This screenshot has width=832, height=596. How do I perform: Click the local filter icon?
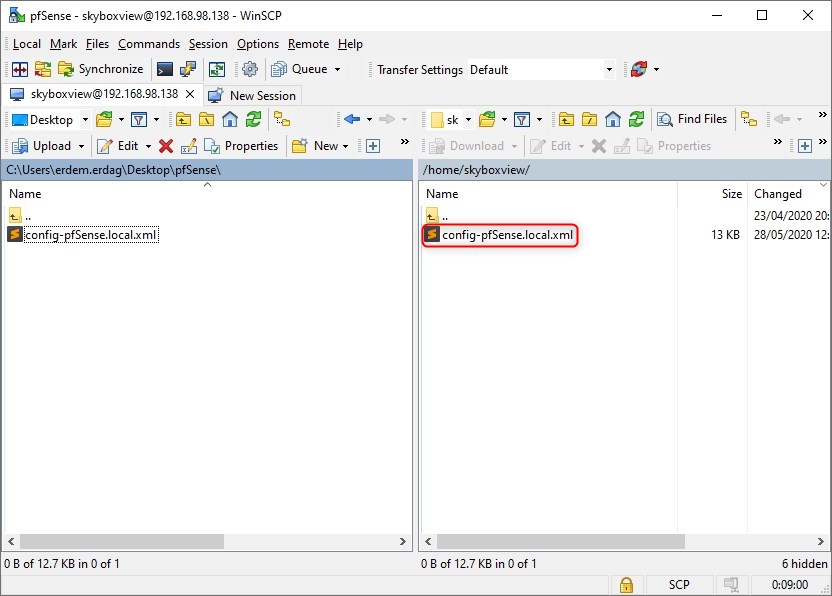click(x=139, y=119)
